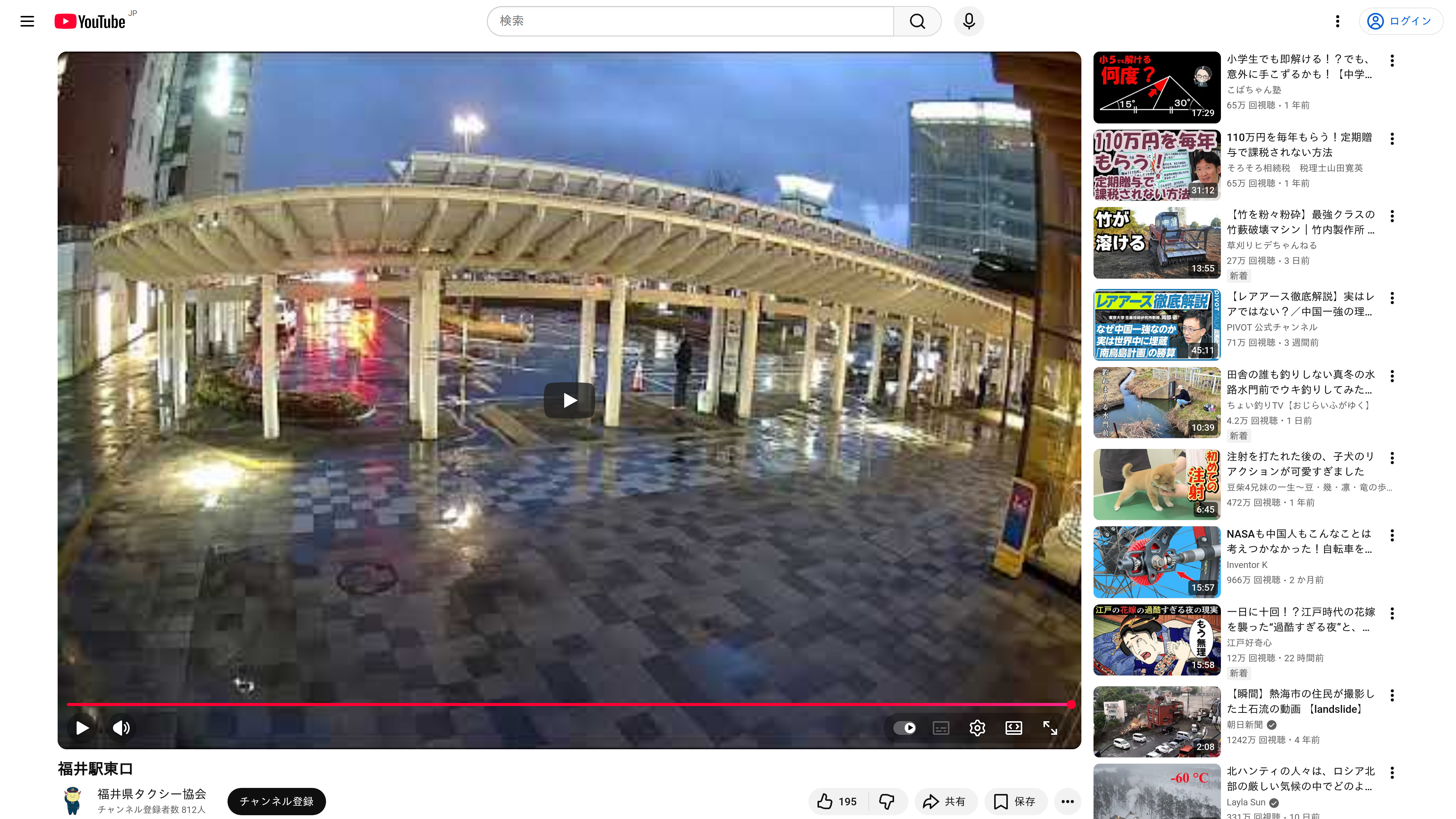Start voice search with microphone icon
Screen dimensions: 1456x819
tap(969, 22)
